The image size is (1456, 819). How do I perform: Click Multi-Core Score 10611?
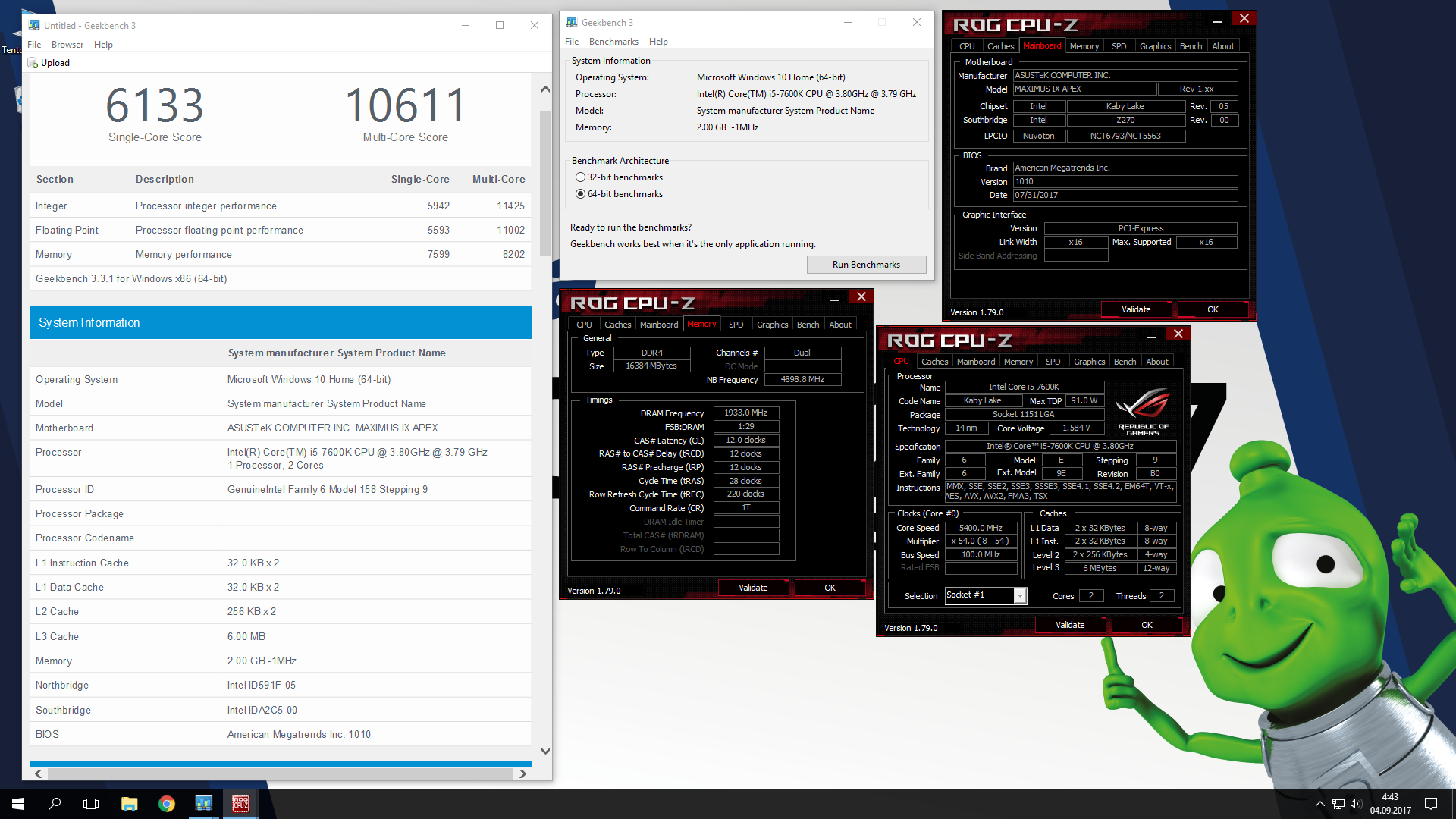tap(405, 105)
